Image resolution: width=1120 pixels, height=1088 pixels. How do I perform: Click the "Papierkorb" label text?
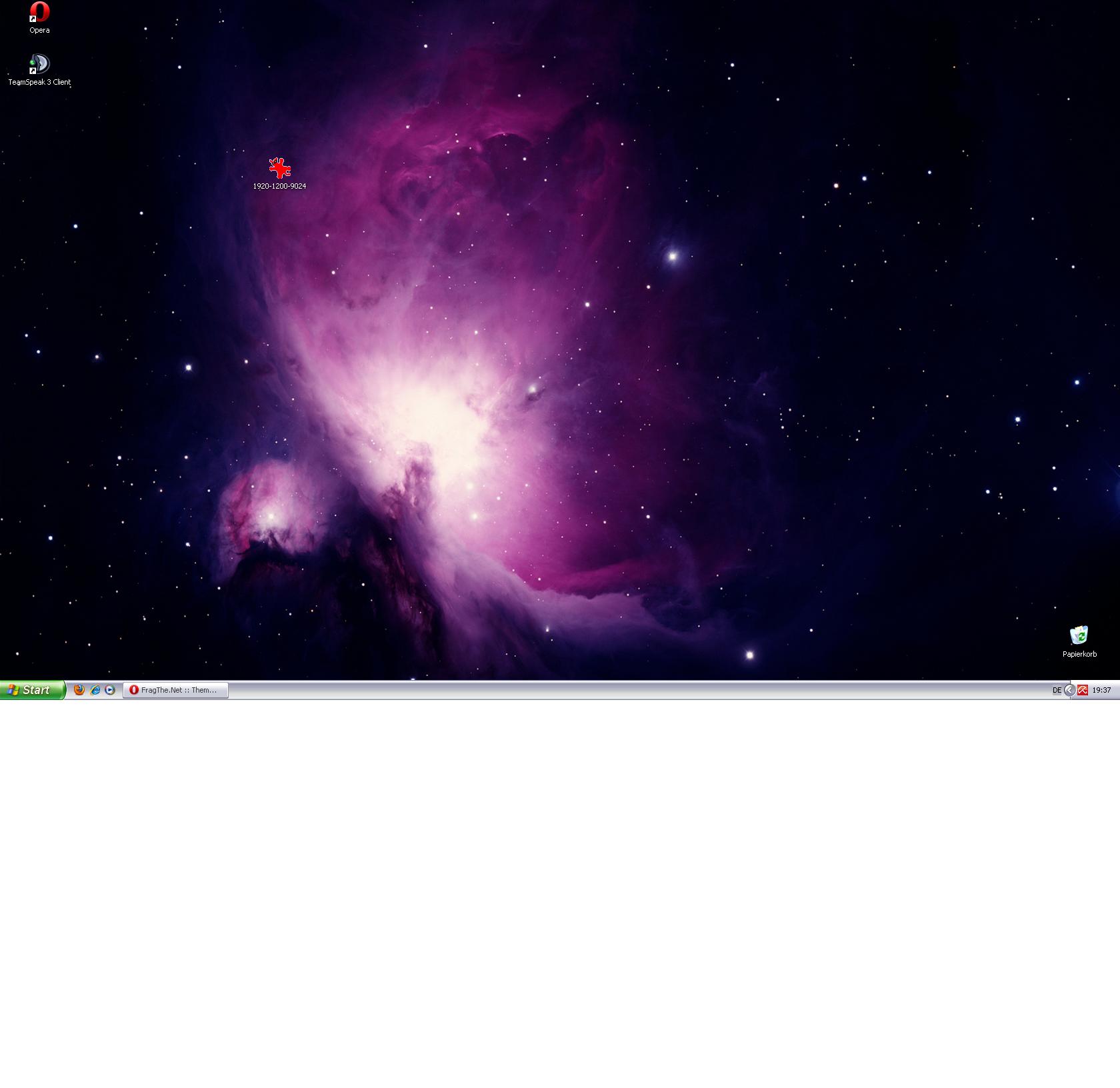1079,654
